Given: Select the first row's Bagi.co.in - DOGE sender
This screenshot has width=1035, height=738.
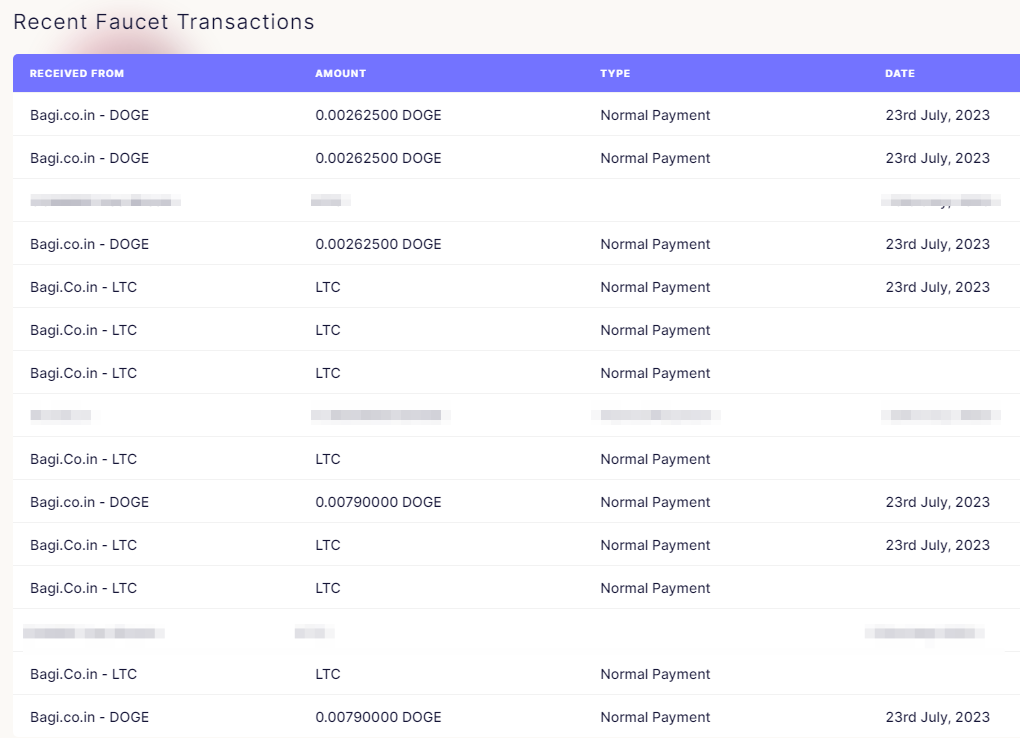Looking at the screenshot, I should pos(89,115).
